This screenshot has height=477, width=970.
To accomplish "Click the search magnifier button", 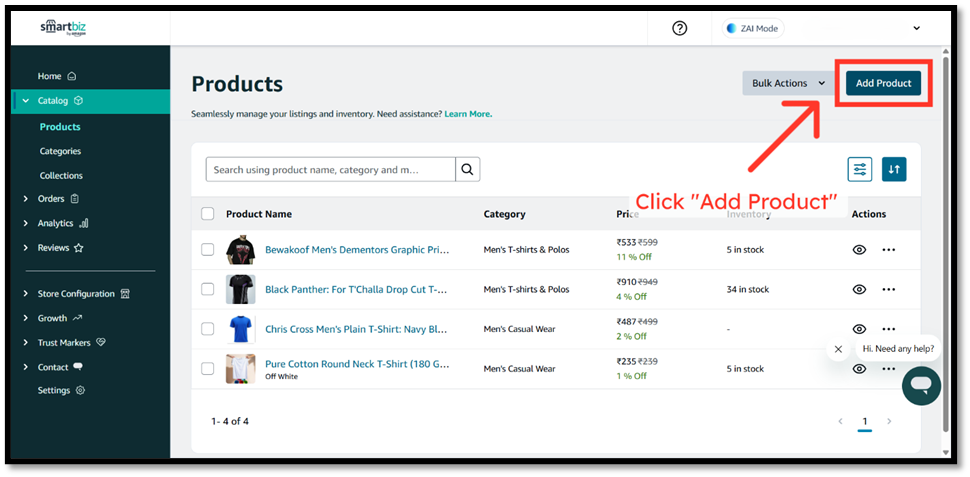I will click(x=468, y=169).
